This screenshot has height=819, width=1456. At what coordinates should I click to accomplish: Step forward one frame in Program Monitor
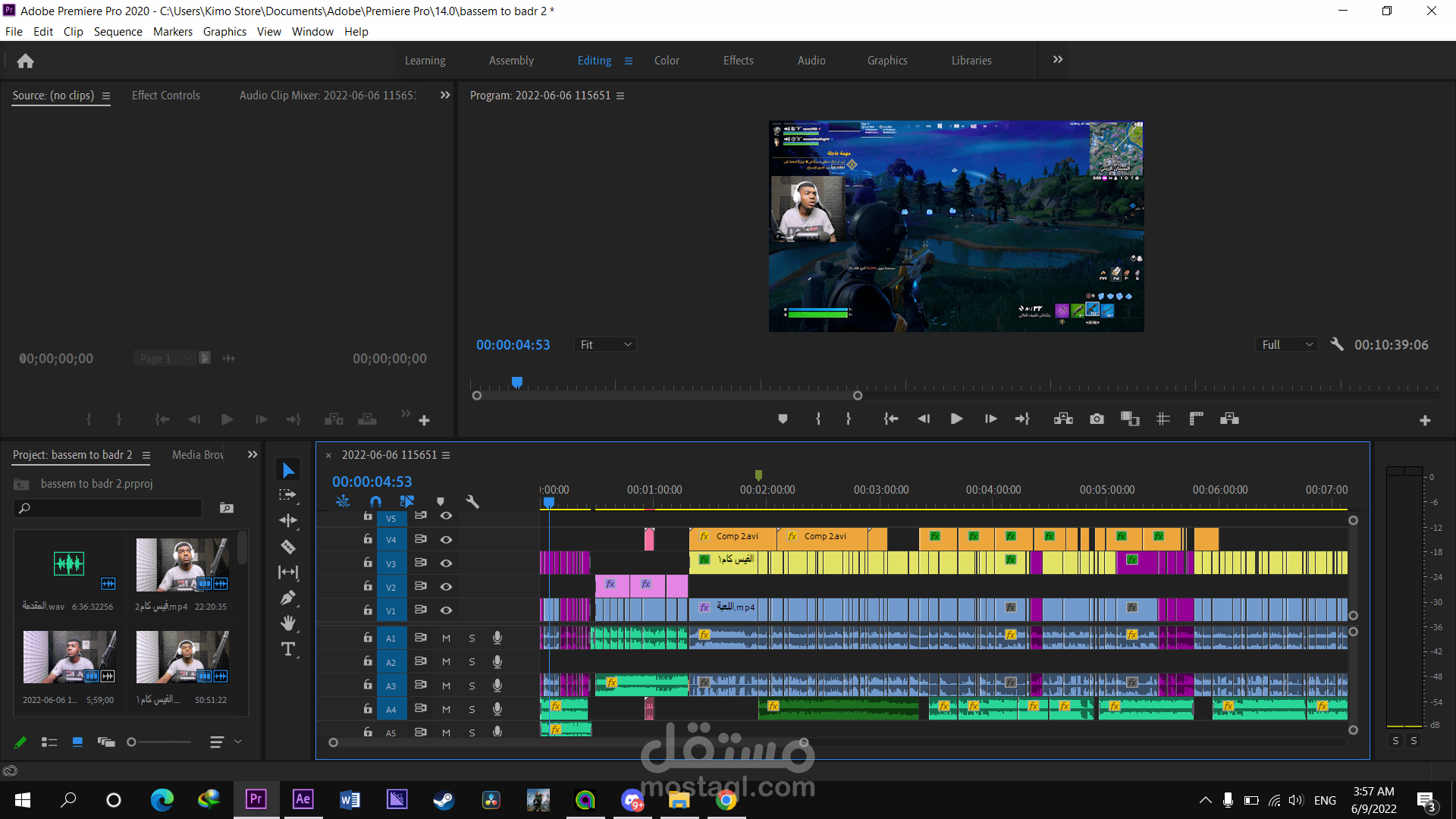pos(990,419)
